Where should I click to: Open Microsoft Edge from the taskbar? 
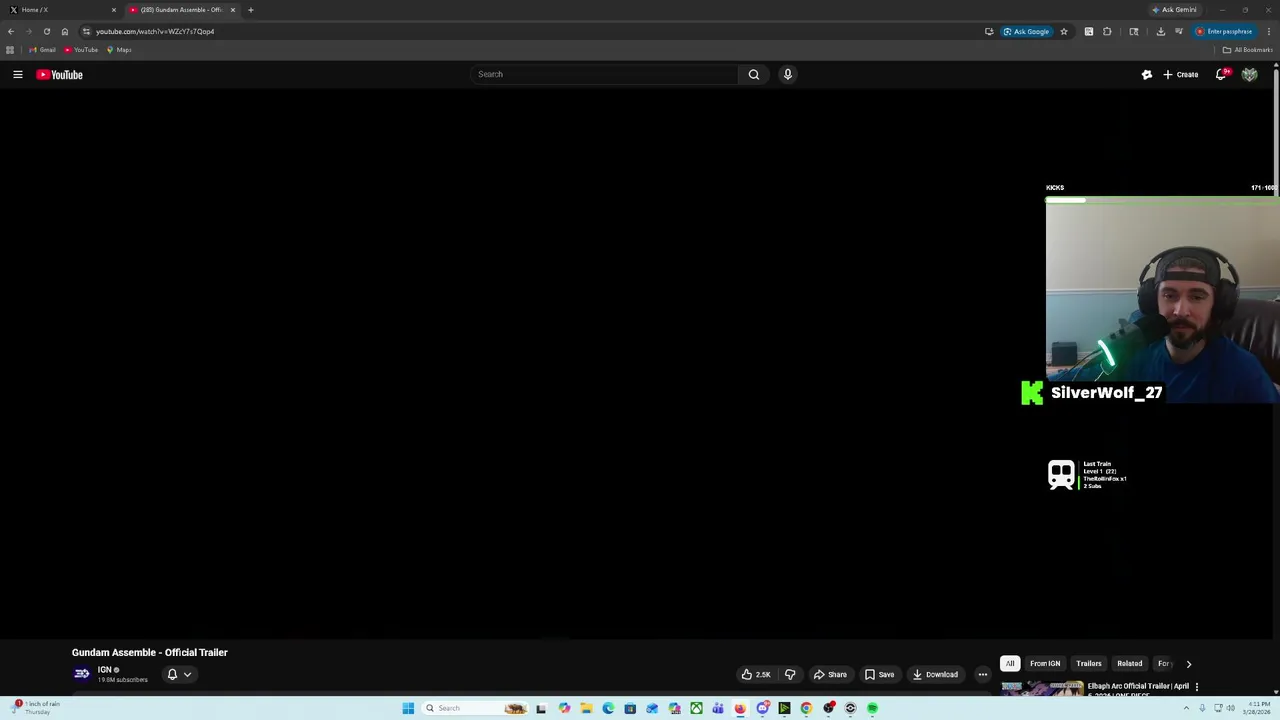[608, 708]
